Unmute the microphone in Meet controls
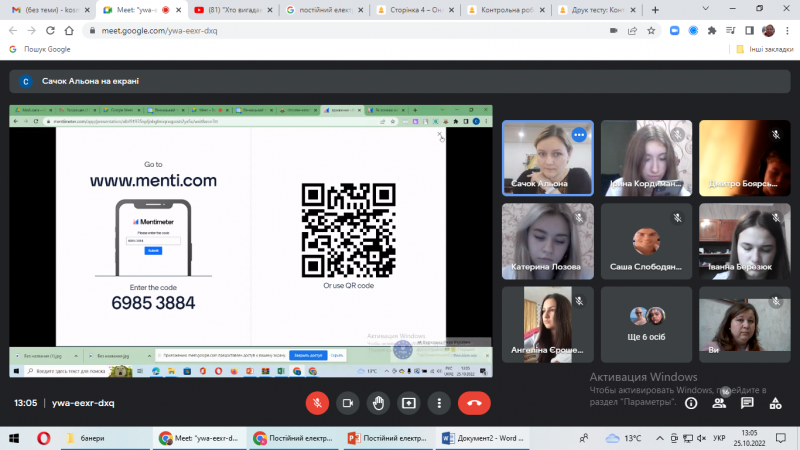The width and height of the screenshot is (800, 450). coord(317,403)
